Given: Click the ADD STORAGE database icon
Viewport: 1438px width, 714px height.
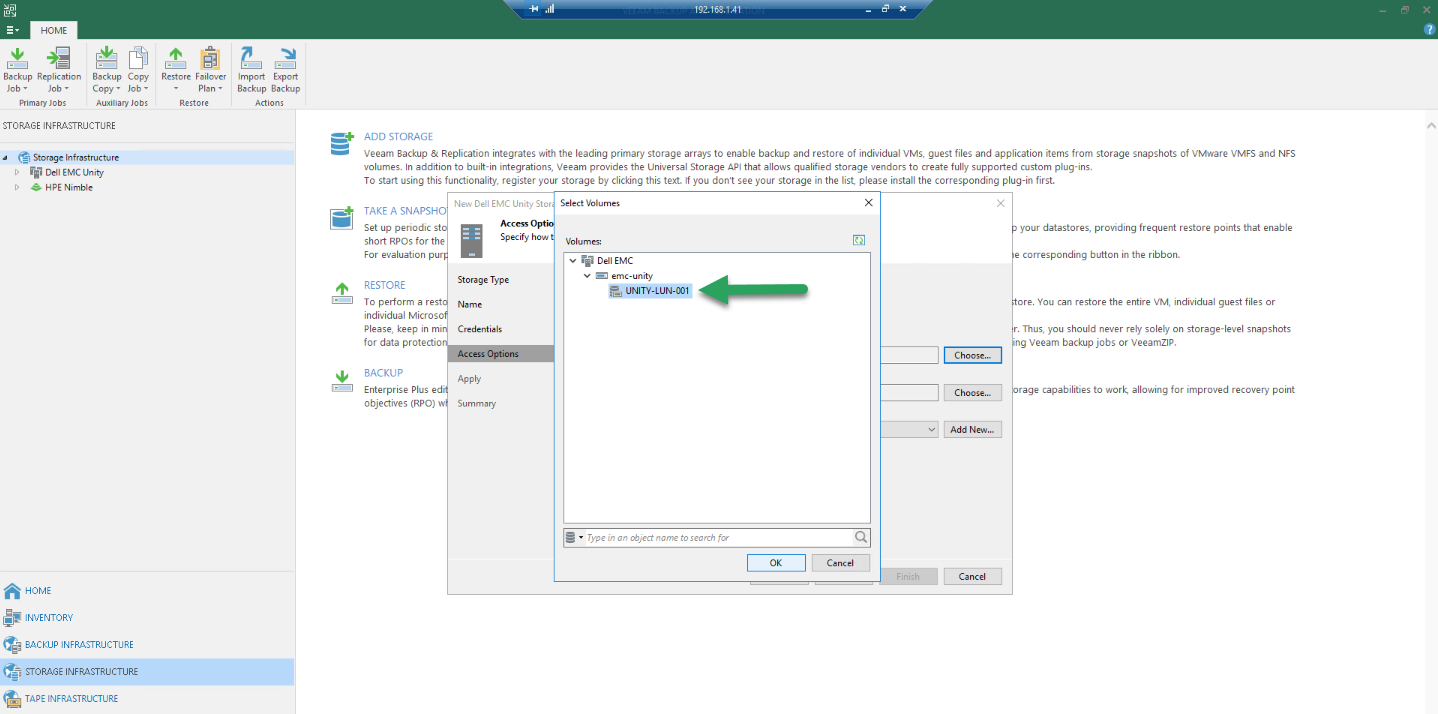Looking at the screenshot, I should pyautogui.click(x=342, y=144).
